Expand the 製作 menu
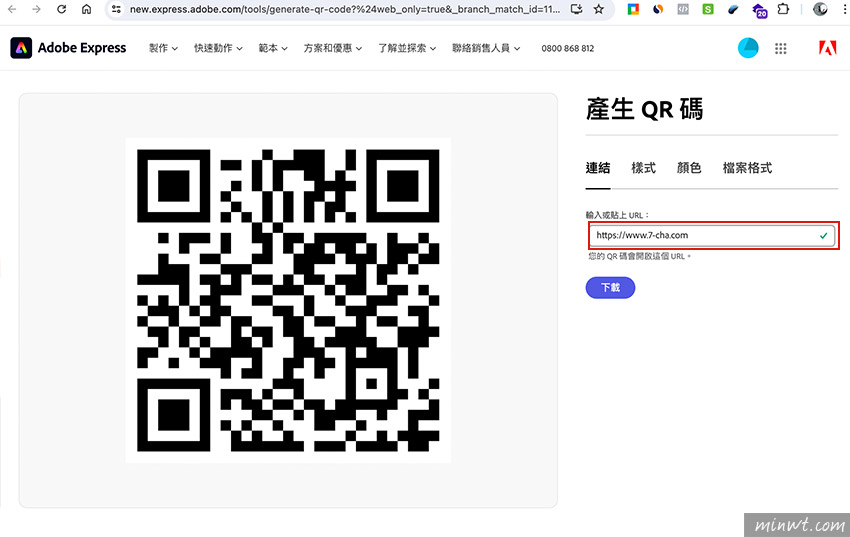Screen dimensions: 850x537 tap(163, 48)
